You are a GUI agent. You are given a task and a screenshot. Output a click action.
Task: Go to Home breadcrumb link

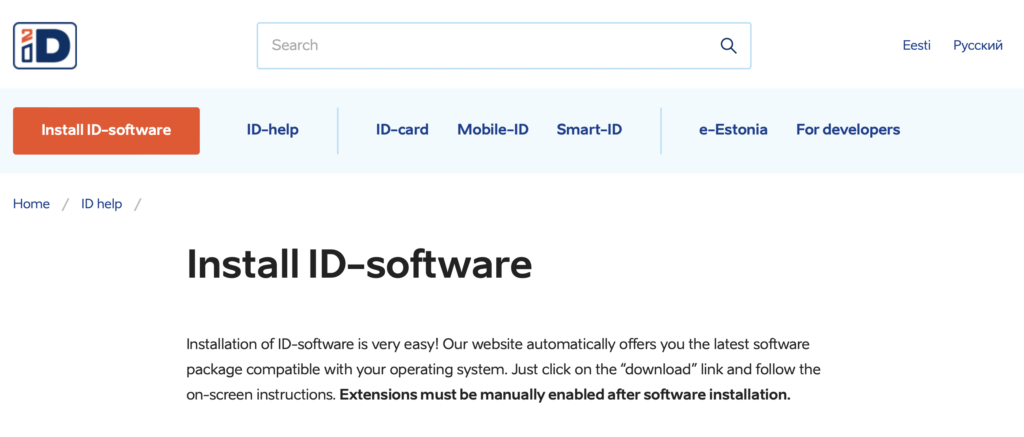31,204
